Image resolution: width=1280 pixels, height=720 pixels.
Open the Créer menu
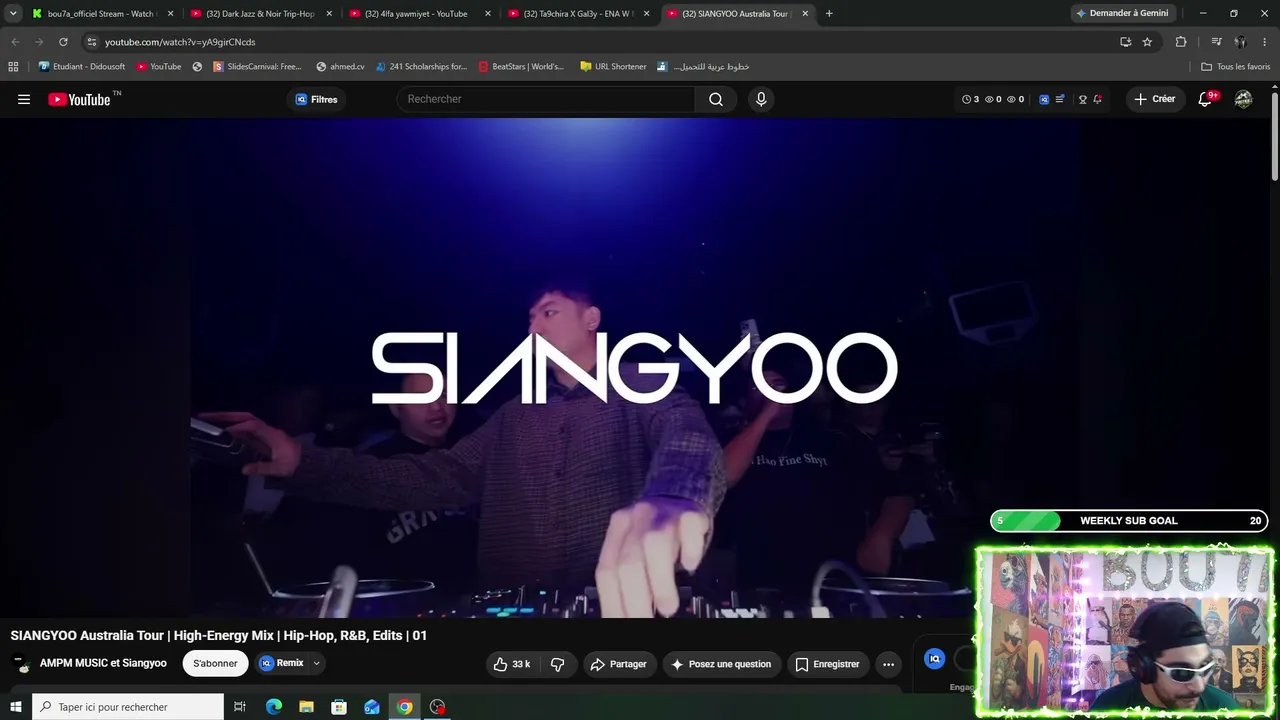point(1155,99)
